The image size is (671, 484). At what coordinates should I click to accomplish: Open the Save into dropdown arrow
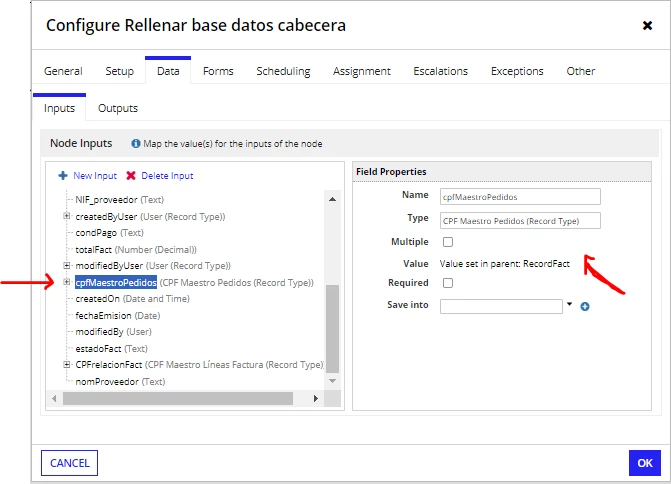pyautogui.click(x=569, y=304)
